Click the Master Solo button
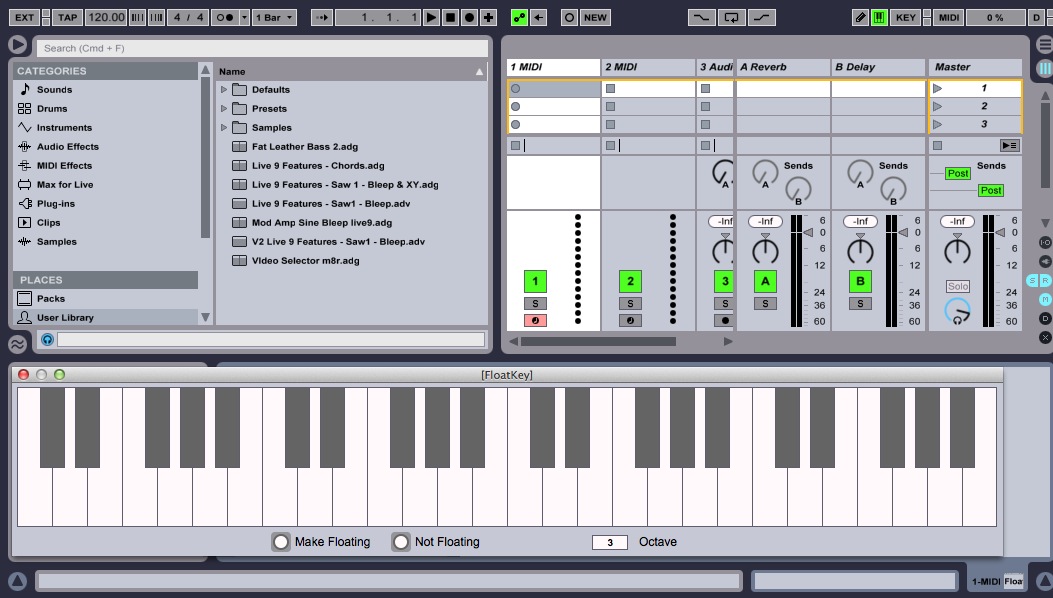This screenshot has height=598, width=1053. [957, 287]
